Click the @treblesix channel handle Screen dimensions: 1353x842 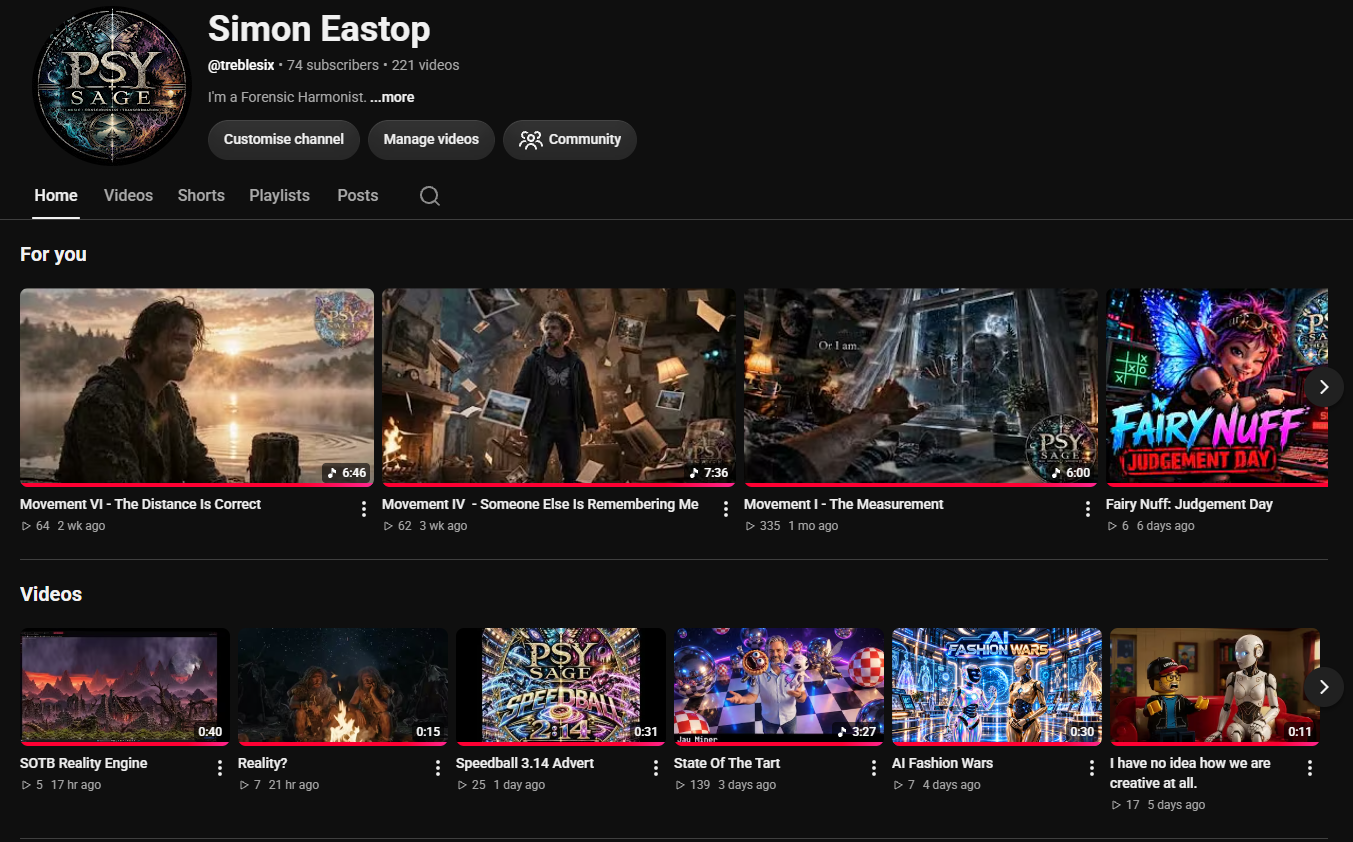coord(241,65)
